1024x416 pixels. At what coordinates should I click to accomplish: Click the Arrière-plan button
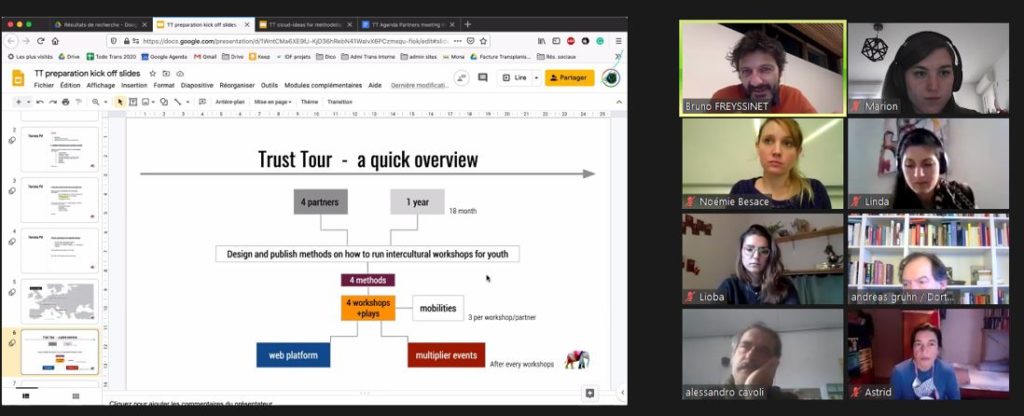click(x=230, y=102)
